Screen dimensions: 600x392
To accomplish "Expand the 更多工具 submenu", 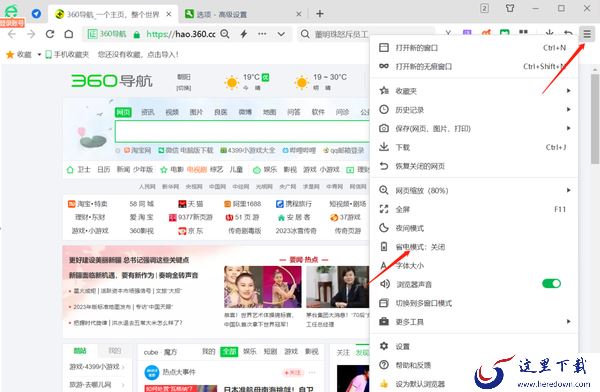I will 474,322.
